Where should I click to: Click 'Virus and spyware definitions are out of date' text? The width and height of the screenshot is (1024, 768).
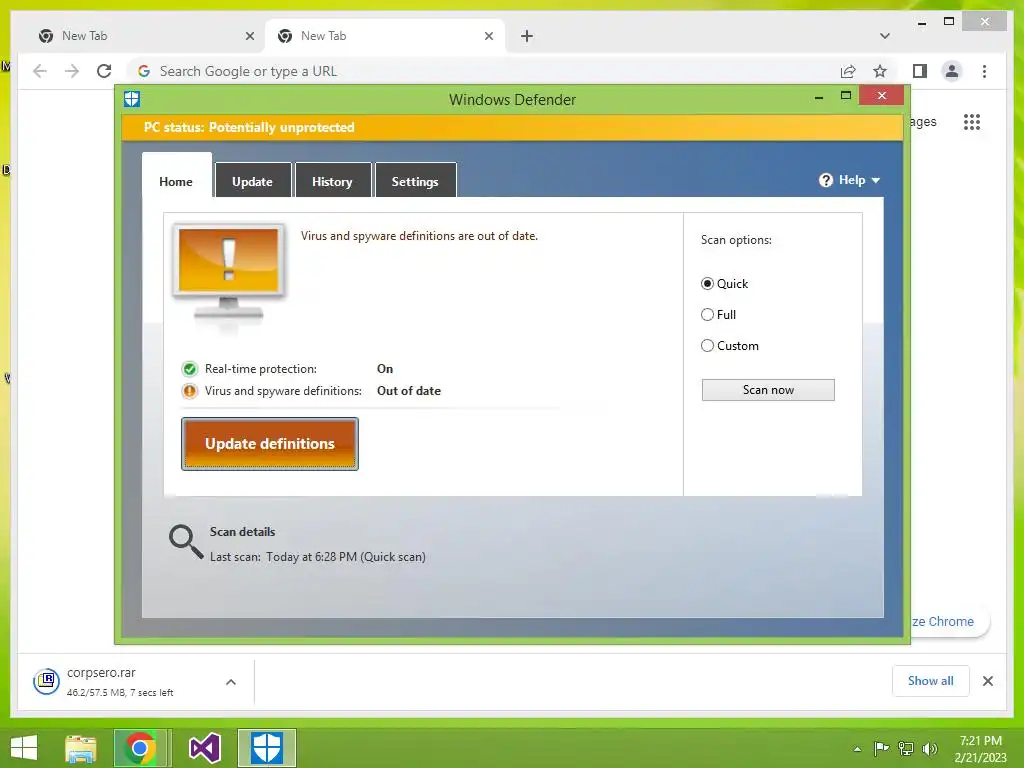419,236
